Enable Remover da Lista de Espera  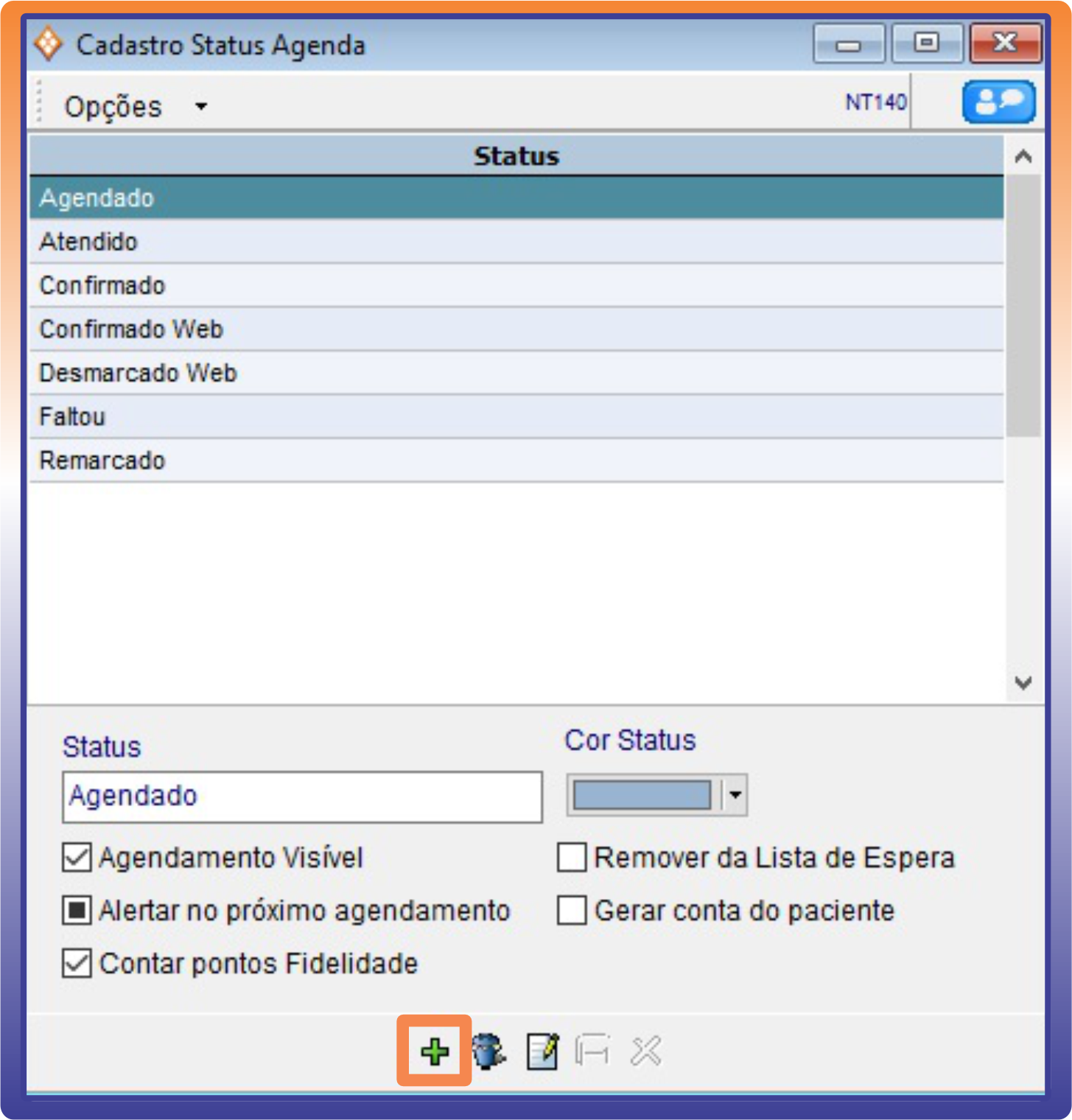point(572,858)
